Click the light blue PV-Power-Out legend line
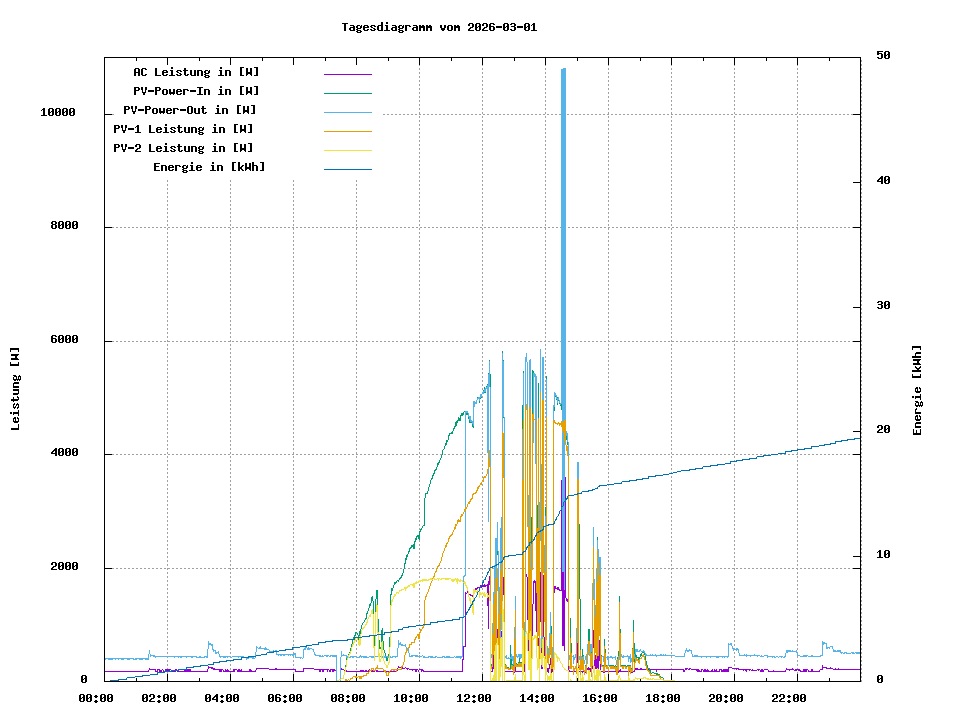Image resolution: width=960 pixels, height=720 pixels. [347, 112]
